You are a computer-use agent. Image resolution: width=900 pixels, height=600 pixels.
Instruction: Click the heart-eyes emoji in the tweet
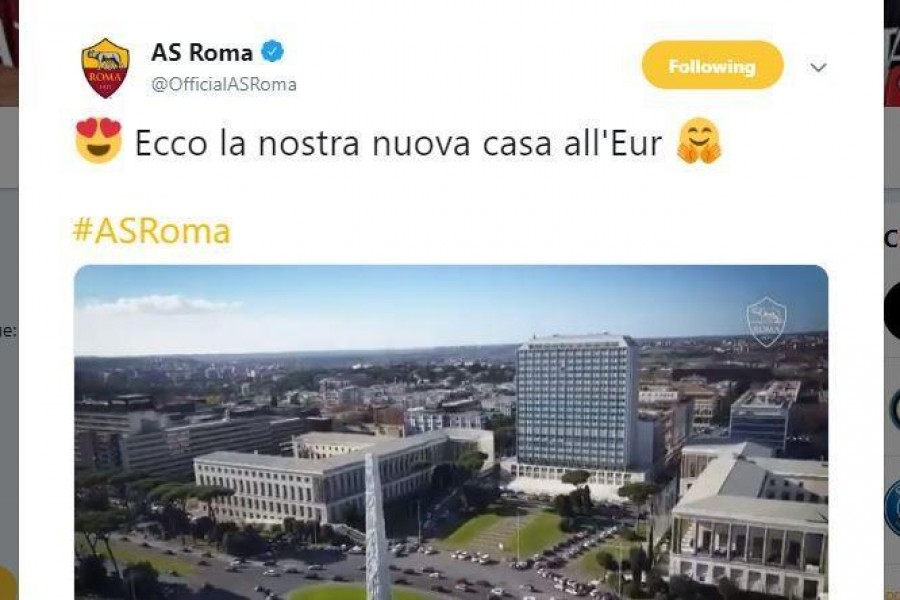click(x=99, y=141)
